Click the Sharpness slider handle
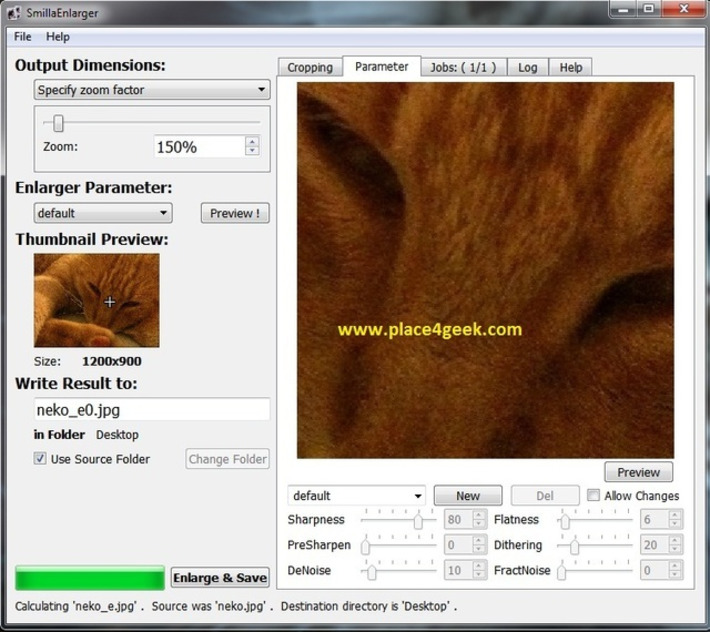 tap(418, 521)
